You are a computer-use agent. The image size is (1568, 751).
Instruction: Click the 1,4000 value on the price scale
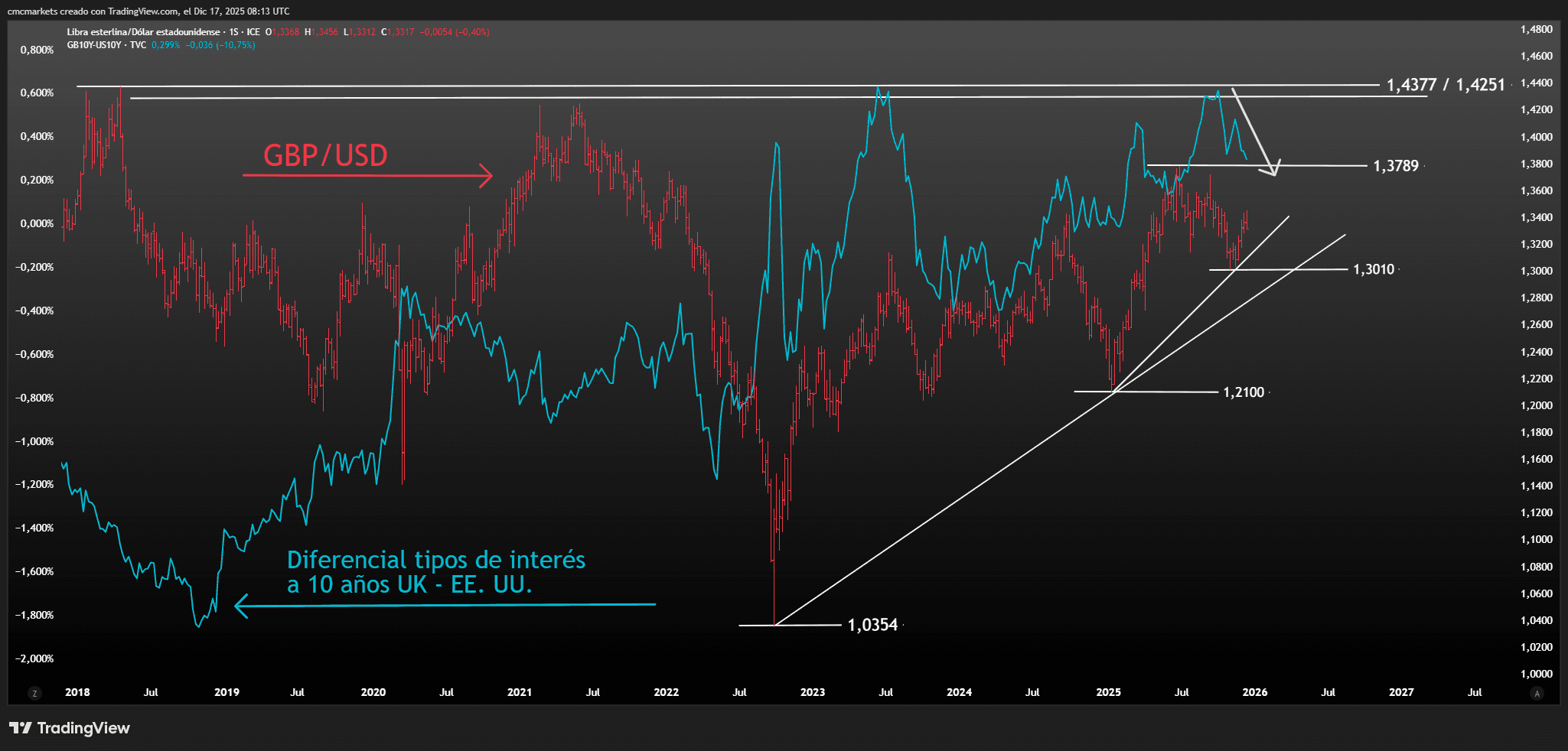click(1538, 135)
